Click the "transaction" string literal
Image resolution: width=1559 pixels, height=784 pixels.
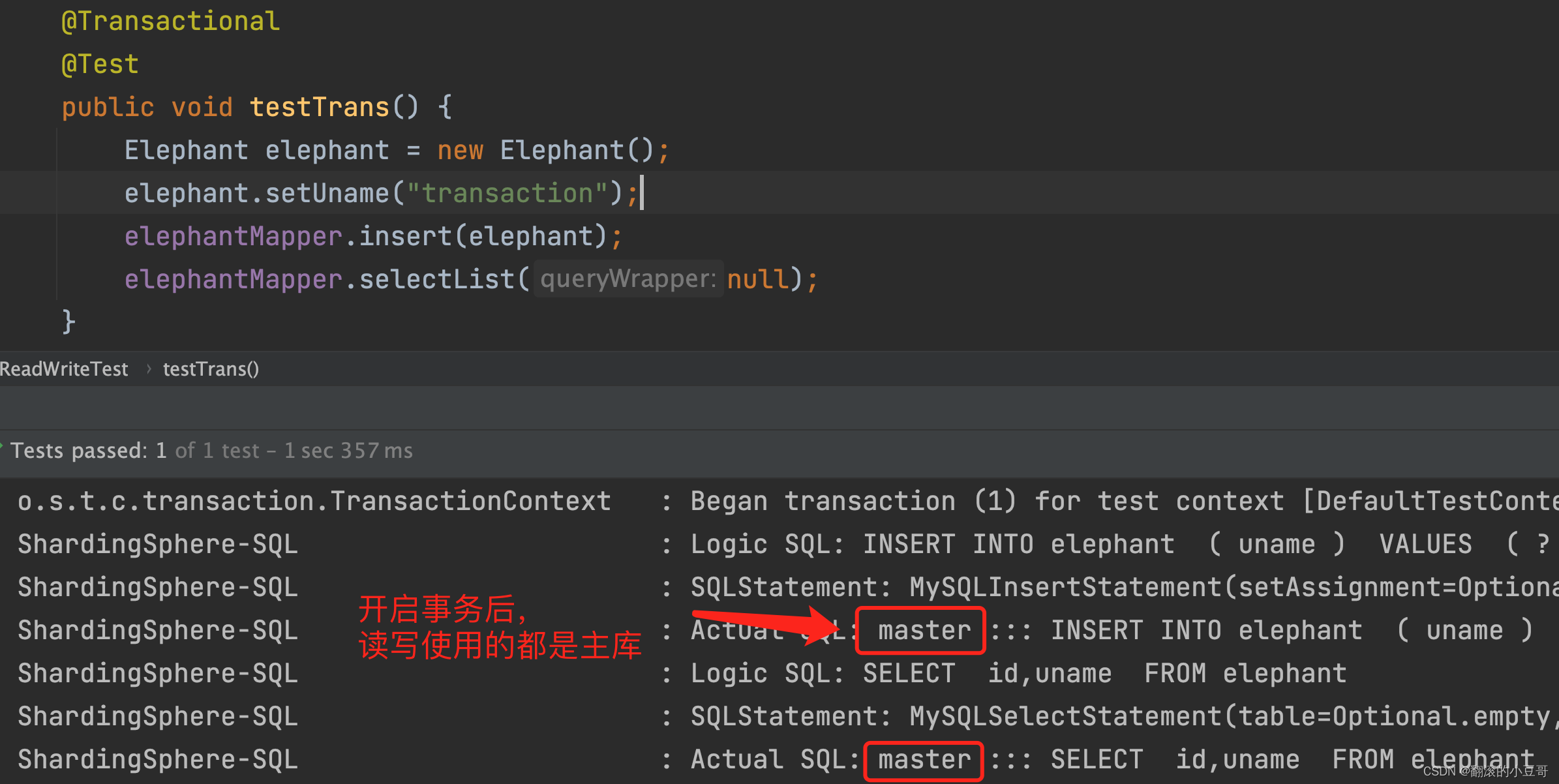coord(507,194)
